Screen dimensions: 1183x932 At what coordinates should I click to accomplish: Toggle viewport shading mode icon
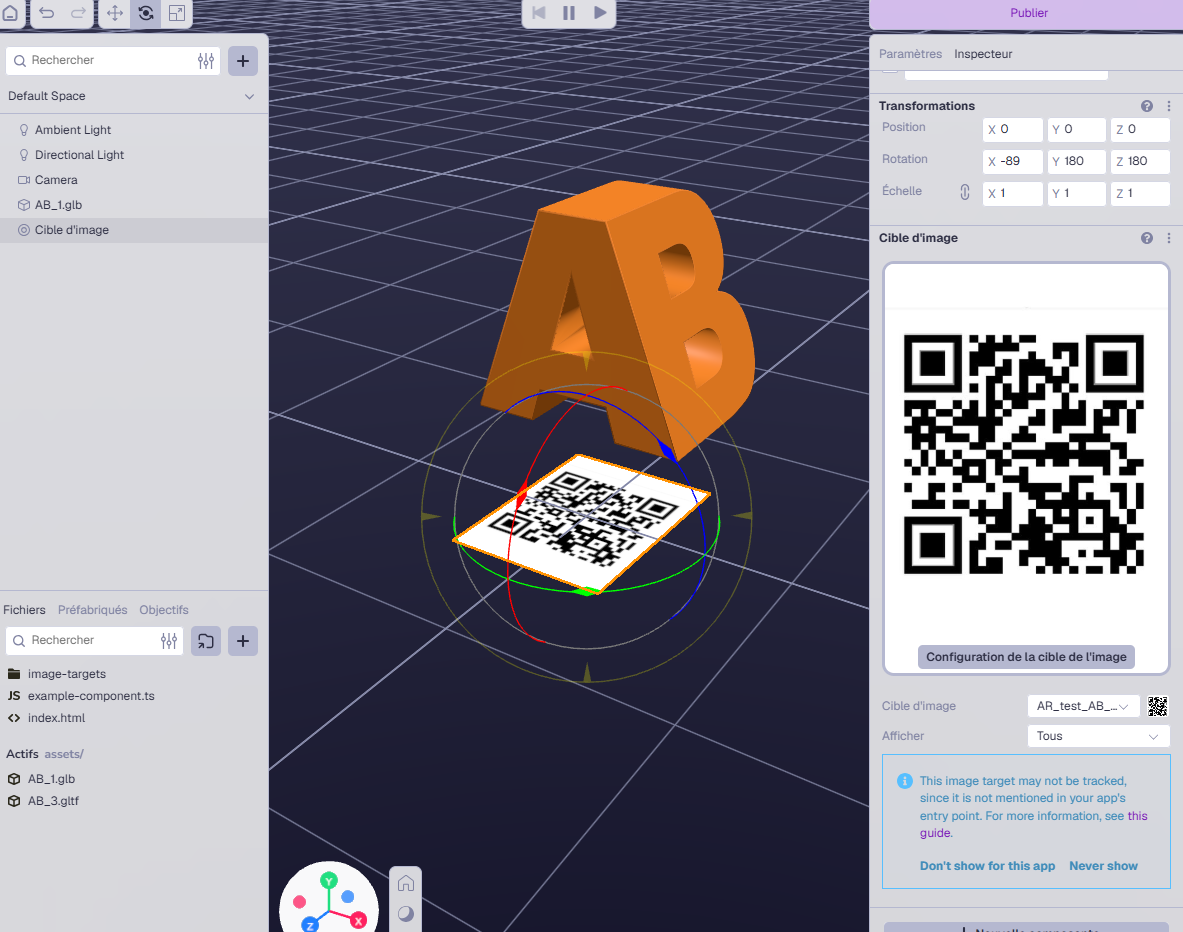coord(406,914)
